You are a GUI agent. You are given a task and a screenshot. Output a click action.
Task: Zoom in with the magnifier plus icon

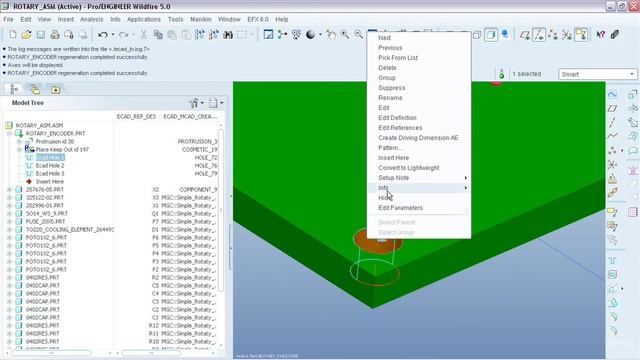344,35
